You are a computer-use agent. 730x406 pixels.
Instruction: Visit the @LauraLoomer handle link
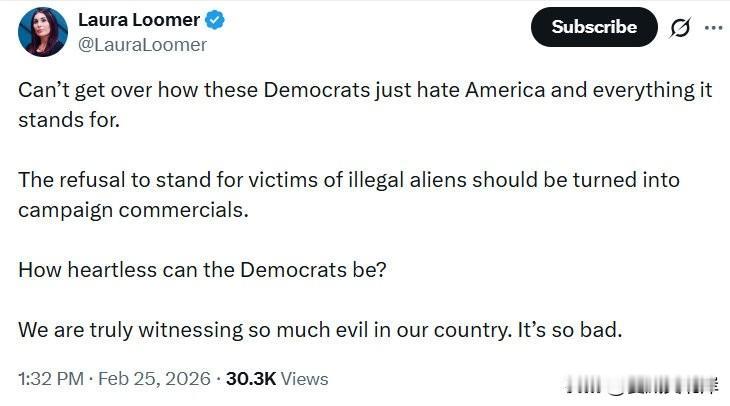[142, 45]
